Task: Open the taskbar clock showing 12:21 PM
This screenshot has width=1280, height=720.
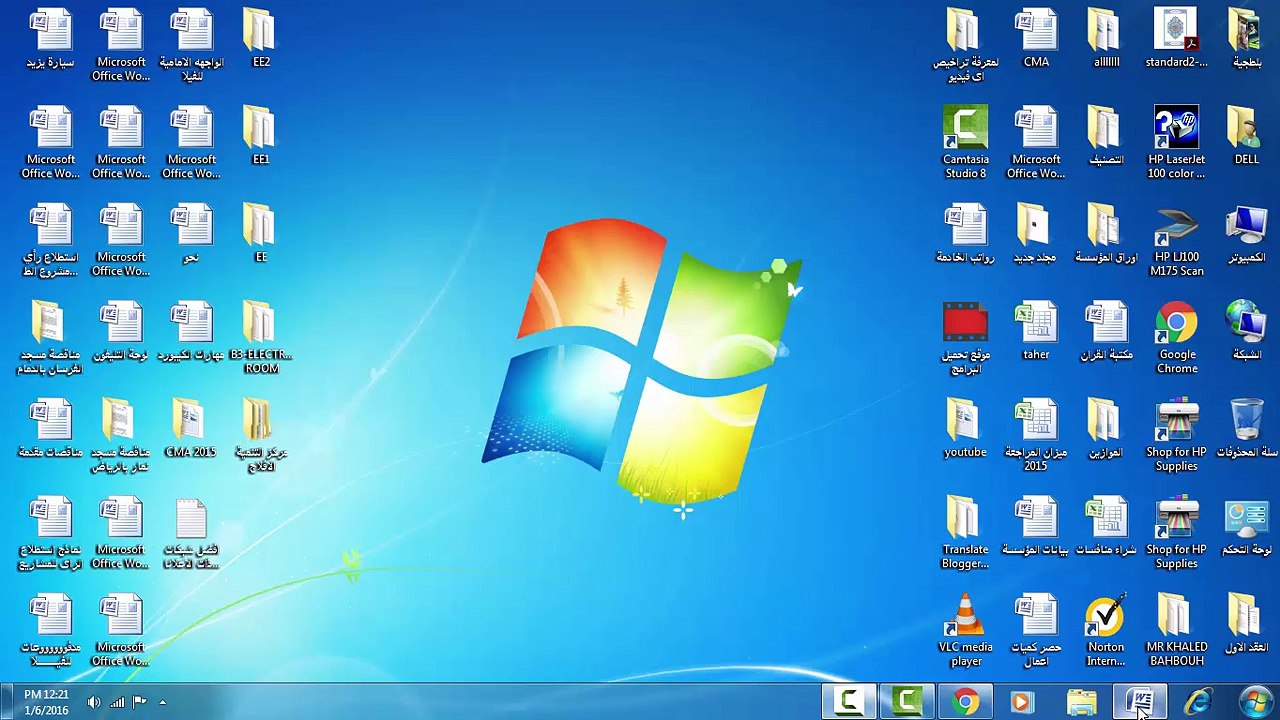Action: point(46,702)
